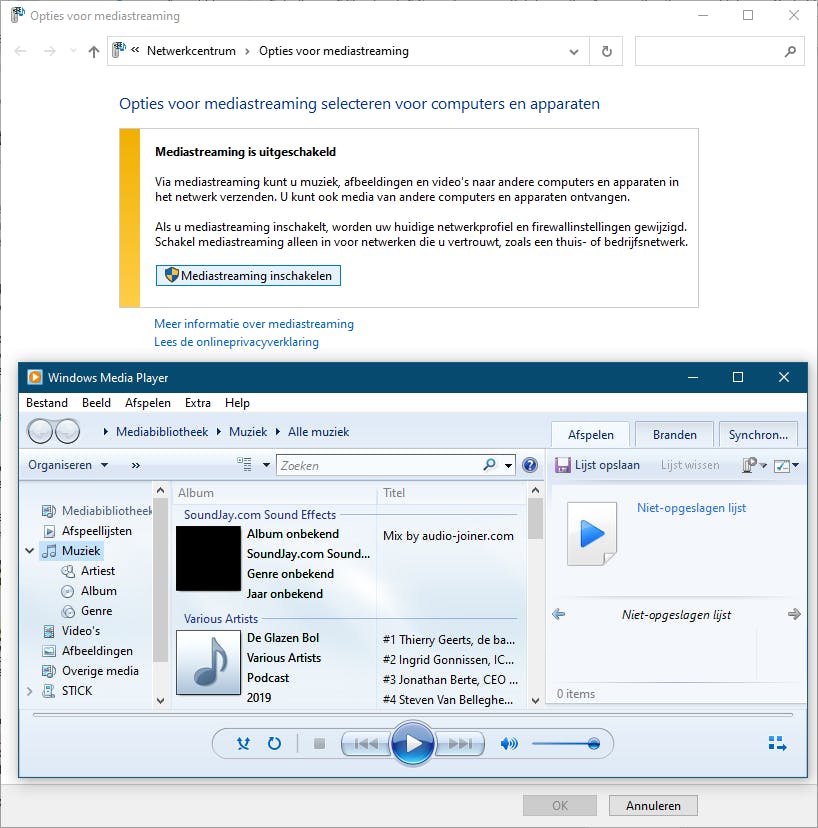Image resolution: width=818 pixels, height=828 pixels.
Task: Open Lees de onlineprivacyverklaring link
Action: click(236, 342)
